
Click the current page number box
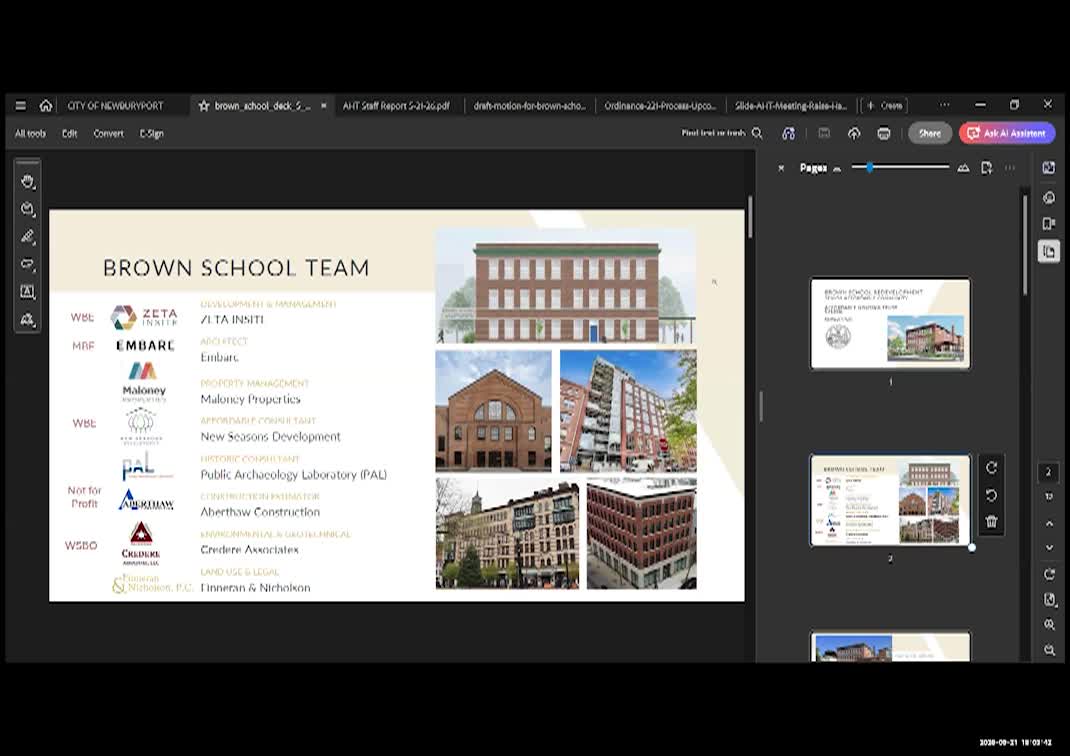1049,471
